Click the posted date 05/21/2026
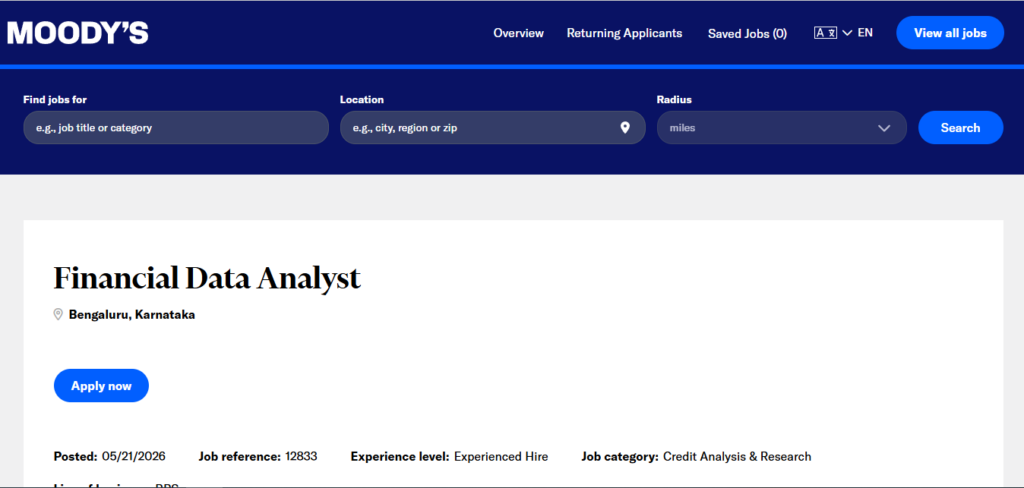 [x=134, y=456]
